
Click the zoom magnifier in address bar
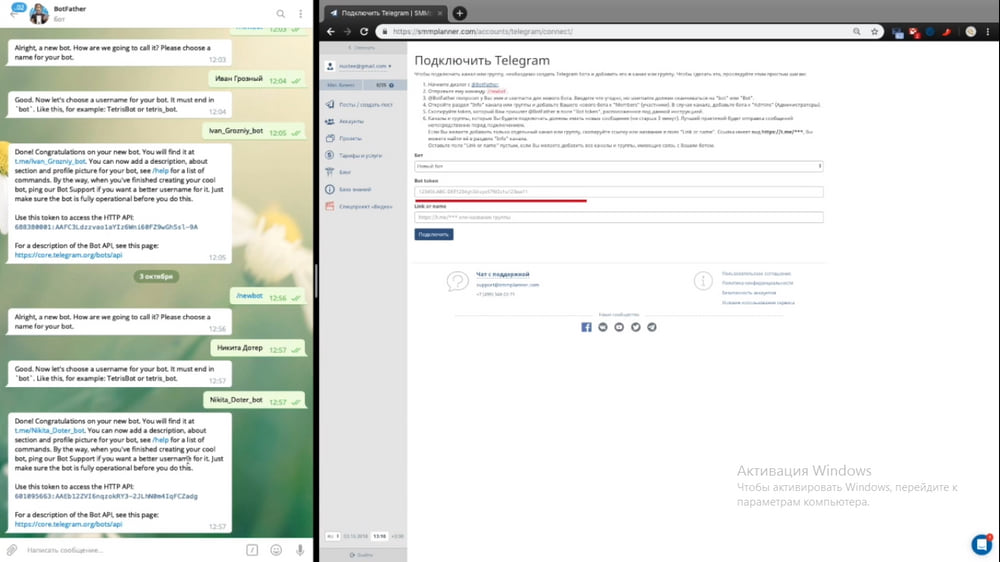pos(857,31)
